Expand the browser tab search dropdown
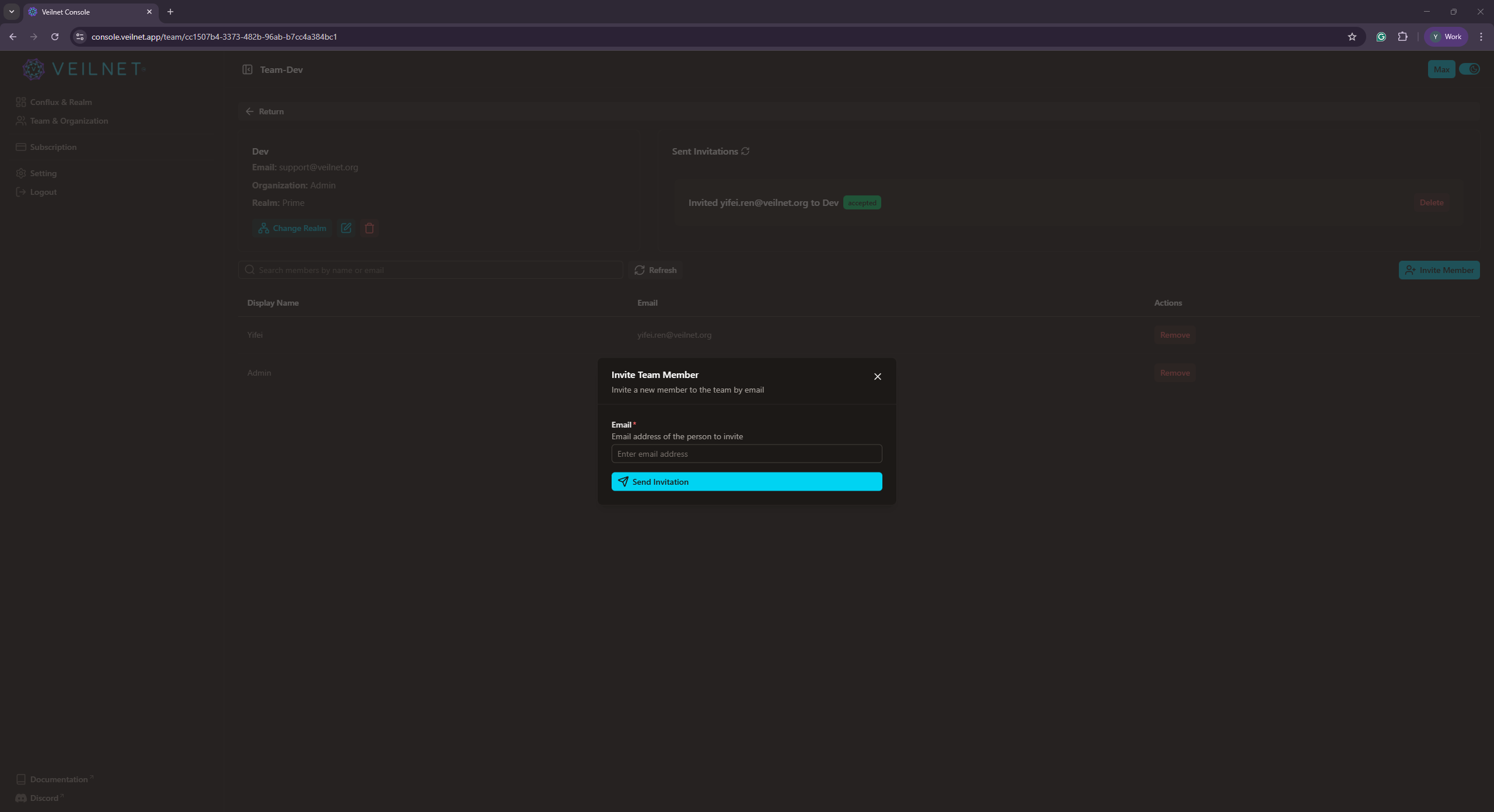 coord(11,11)
